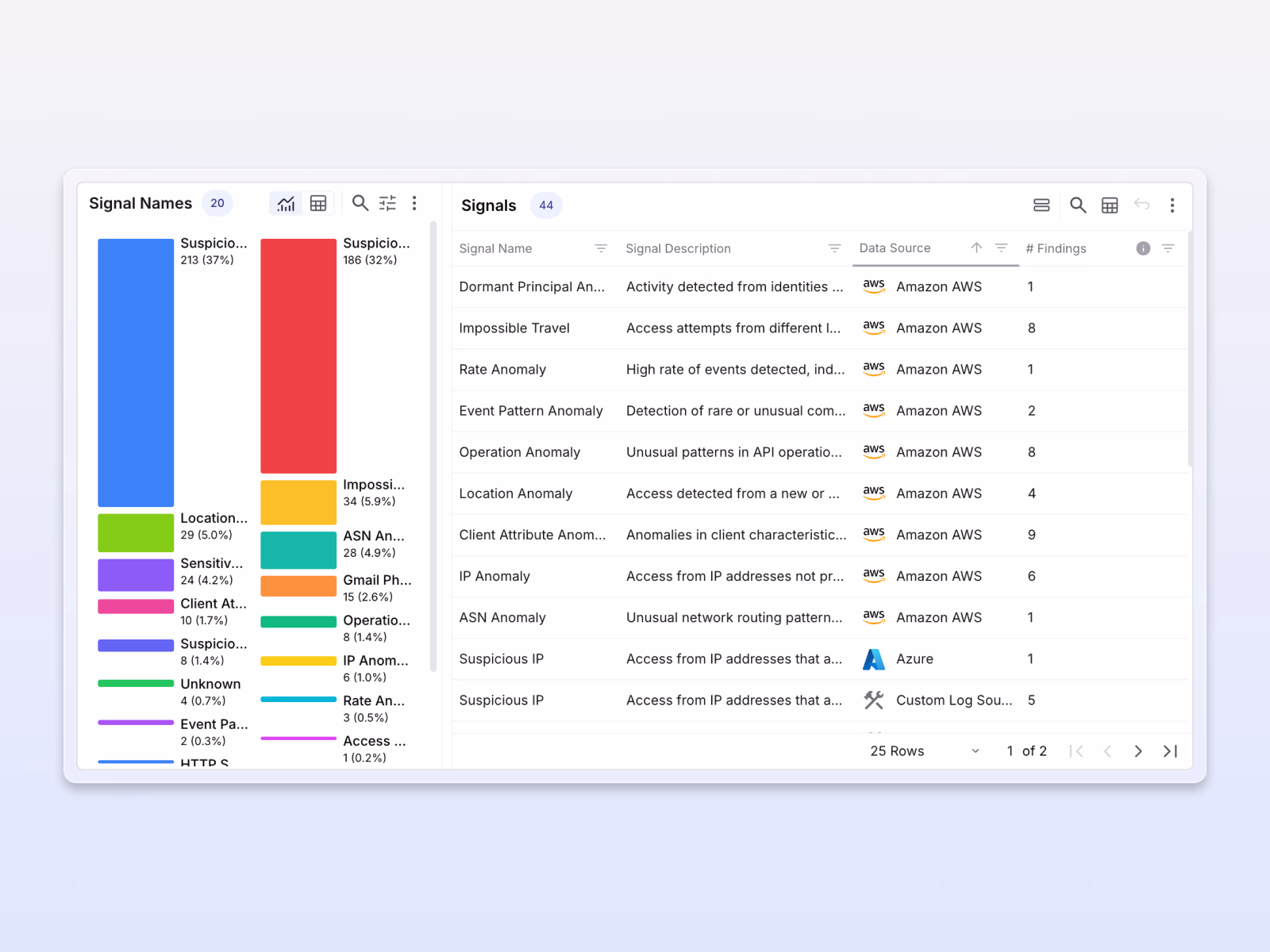
Task: Click Signals table vertical scrollbar
Action: [1190, 349]
